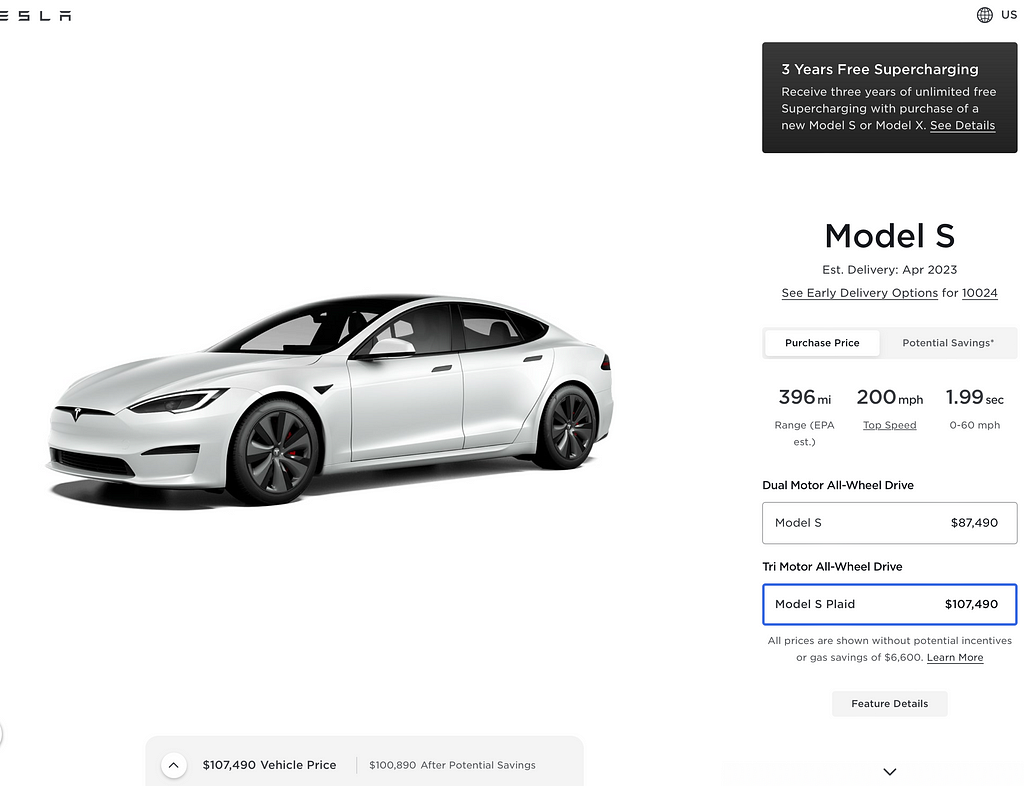Image resolution: width=1024 pixels, height=786 pixels.
Task: Switch to the Purchase Price tab
Action: pyautogui.click(x=822, y=343)
